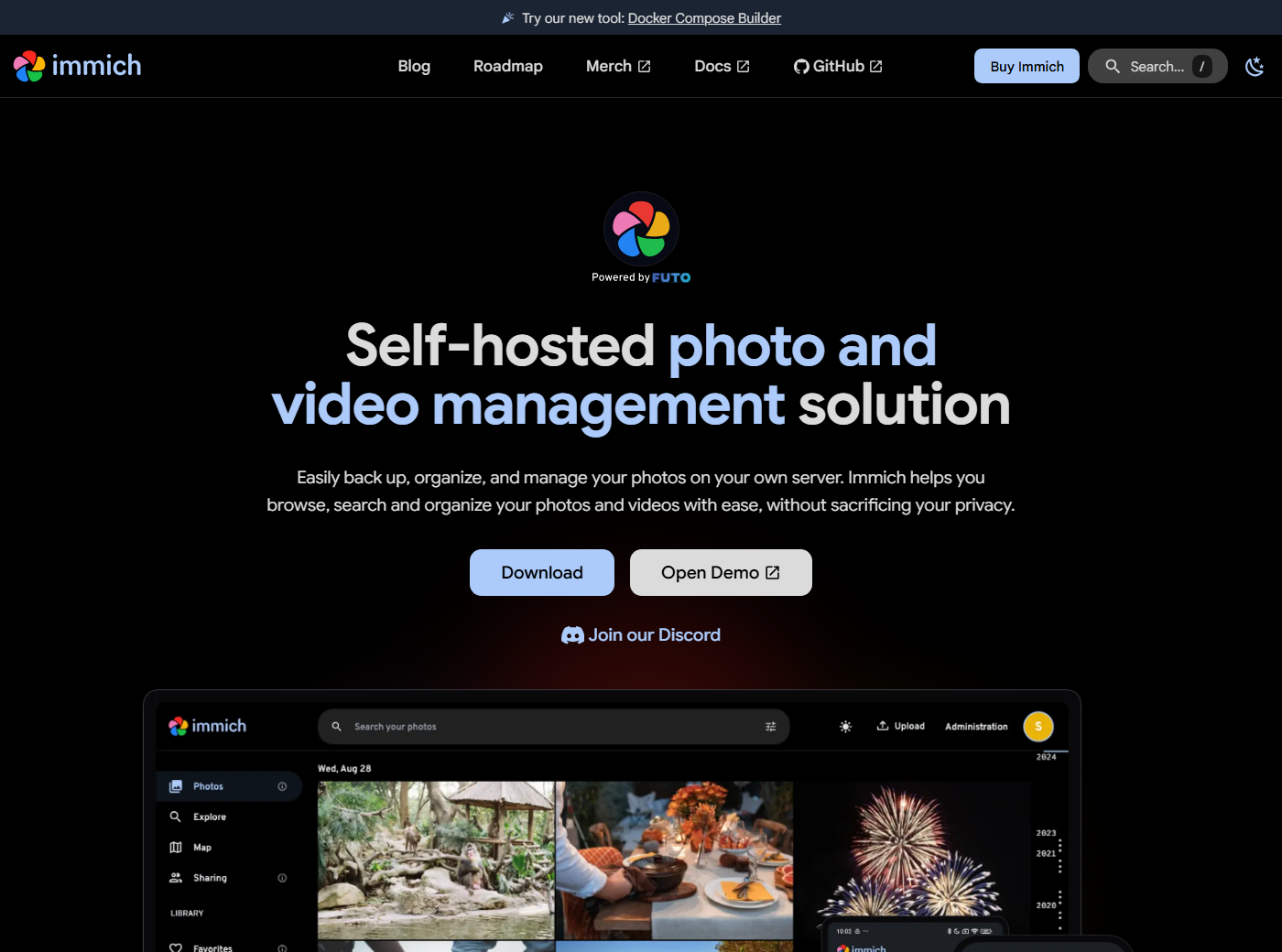Image resolution: width=1282 pixels, height=952 pixels.
Task: Click the search magnifier icon in the navbar
Action: pos(1113,66)
